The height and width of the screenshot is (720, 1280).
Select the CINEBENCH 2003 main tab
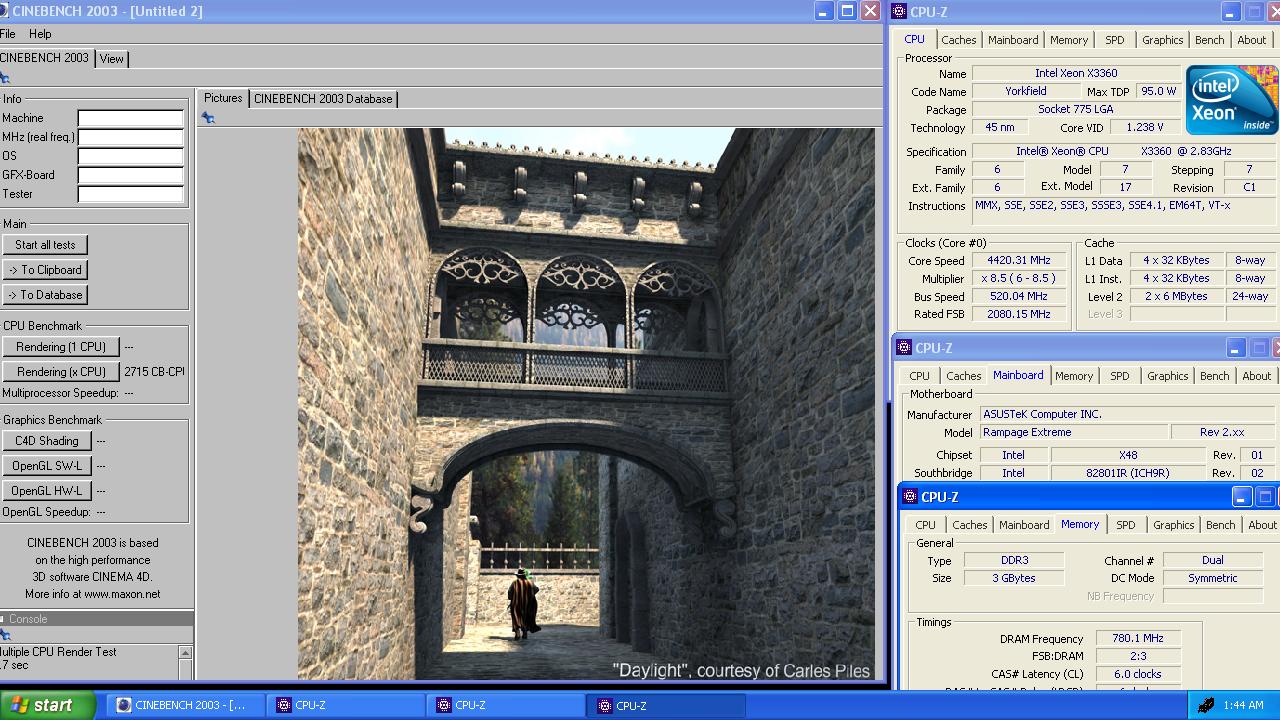click(46, 58)
